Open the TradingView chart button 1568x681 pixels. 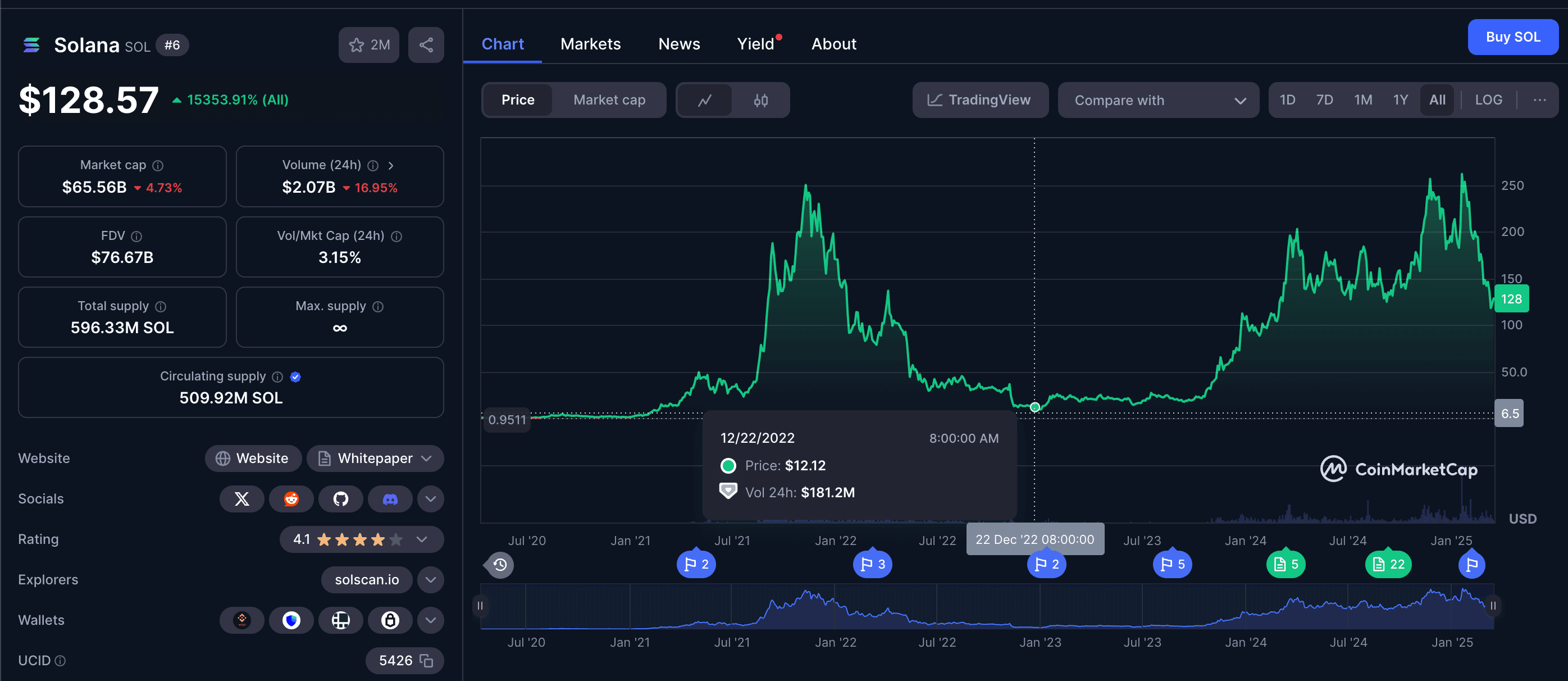(x=979, y=100)
